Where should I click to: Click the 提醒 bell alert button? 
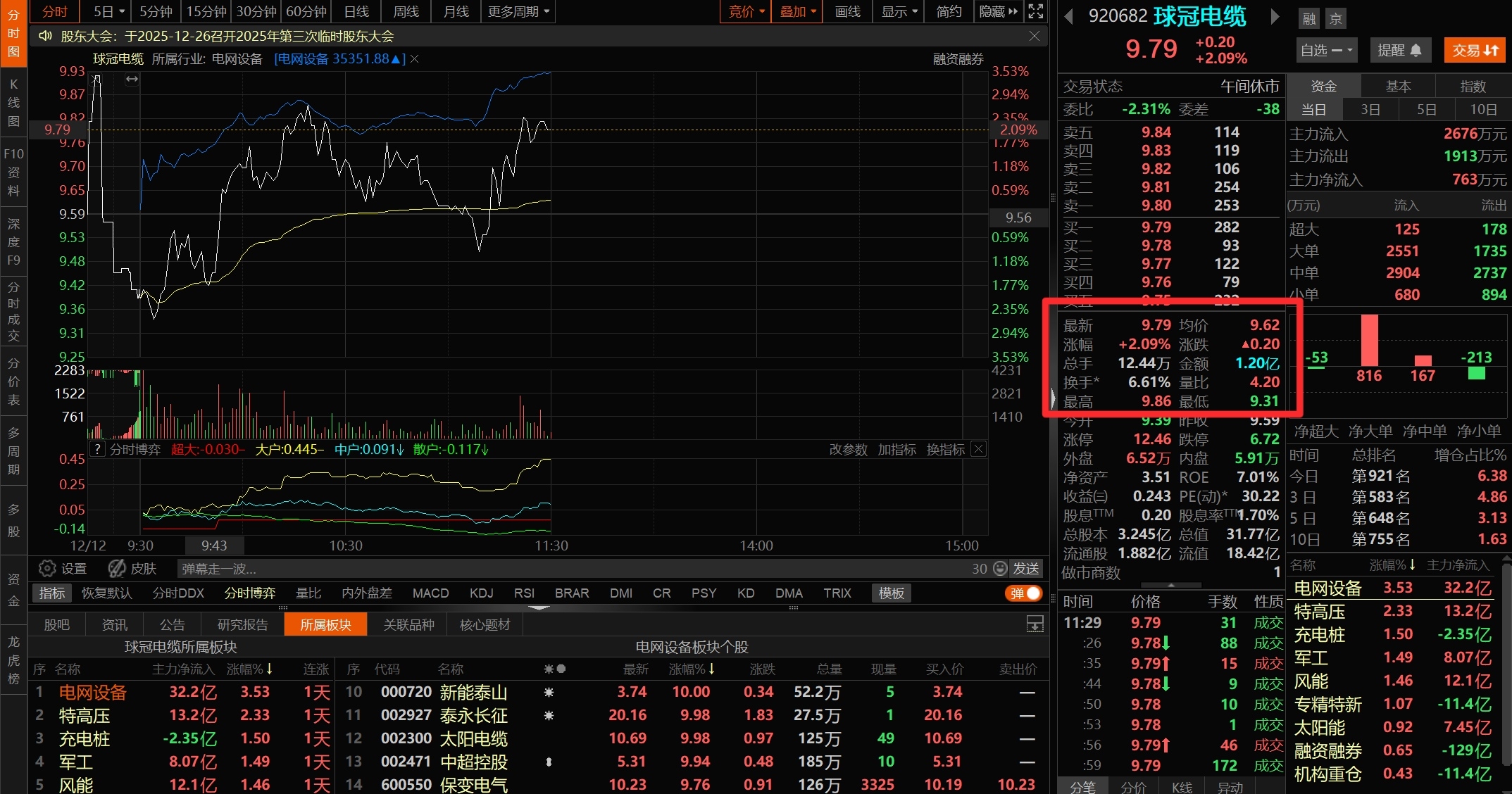click(1399, 50)
